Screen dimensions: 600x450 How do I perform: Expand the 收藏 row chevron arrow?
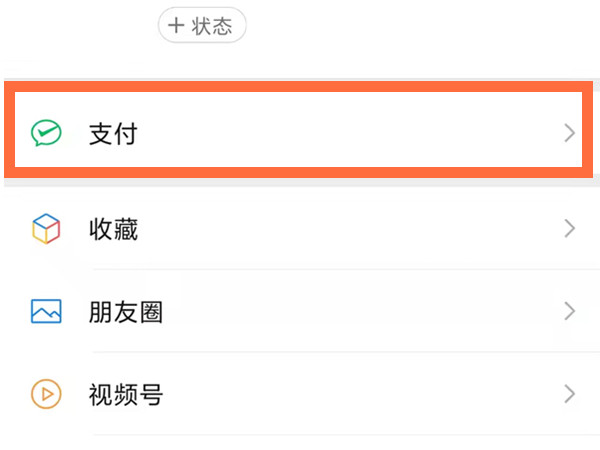coord(569,230)
